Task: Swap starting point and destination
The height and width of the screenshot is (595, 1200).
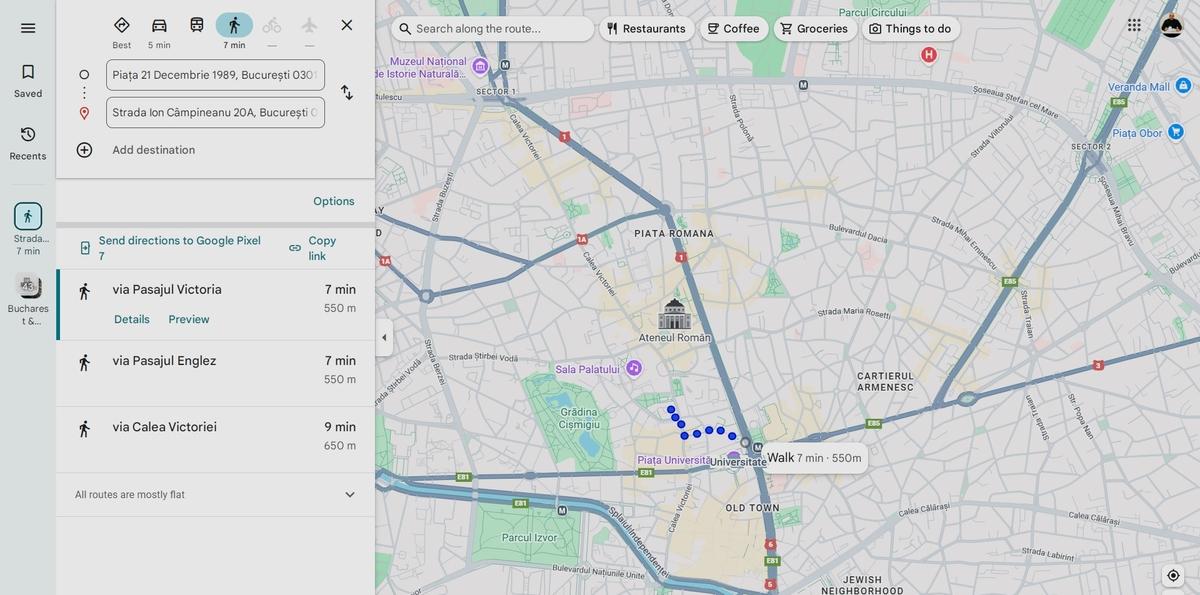Action: tap(346, 93)
